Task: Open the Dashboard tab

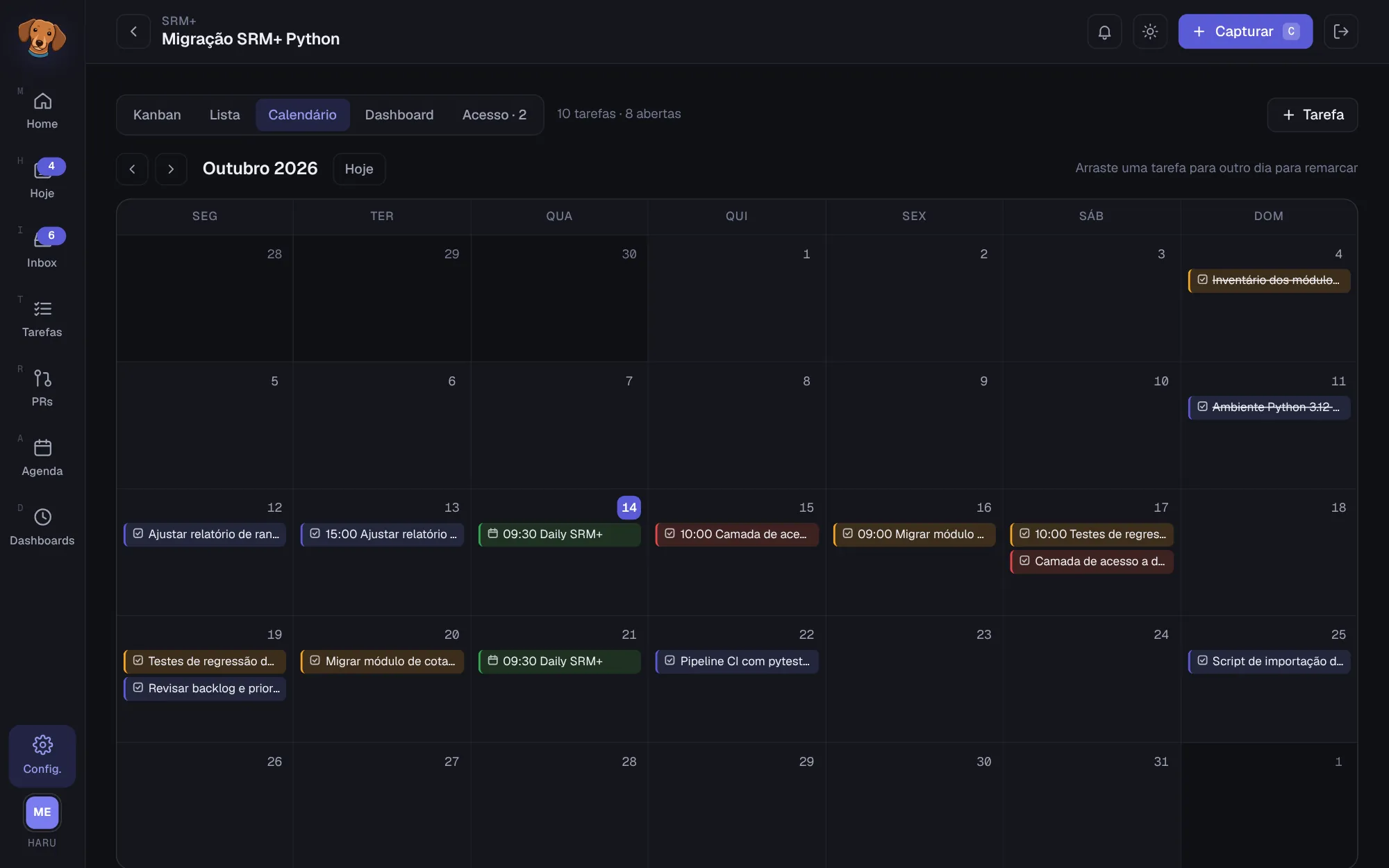Action: coord(399,115)
